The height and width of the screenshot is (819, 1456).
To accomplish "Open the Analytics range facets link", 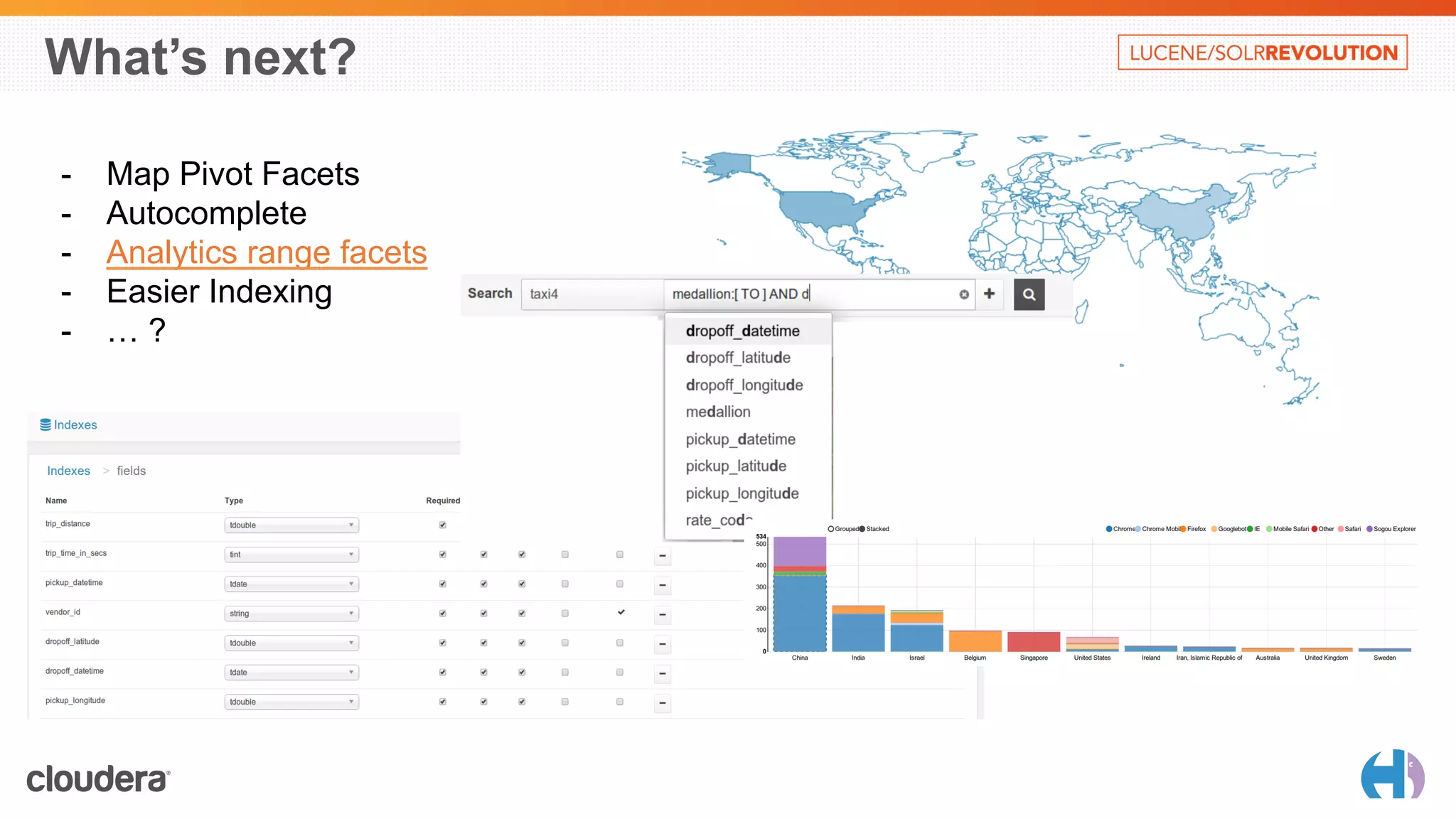I will click(x=267, y=252).
